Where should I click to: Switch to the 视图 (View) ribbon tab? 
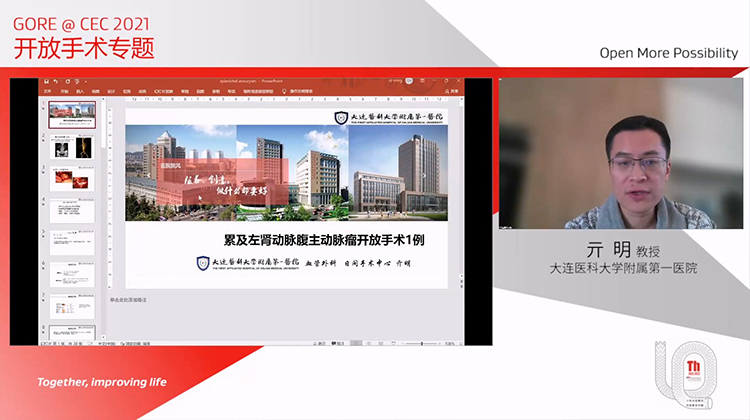click(200, 91)
